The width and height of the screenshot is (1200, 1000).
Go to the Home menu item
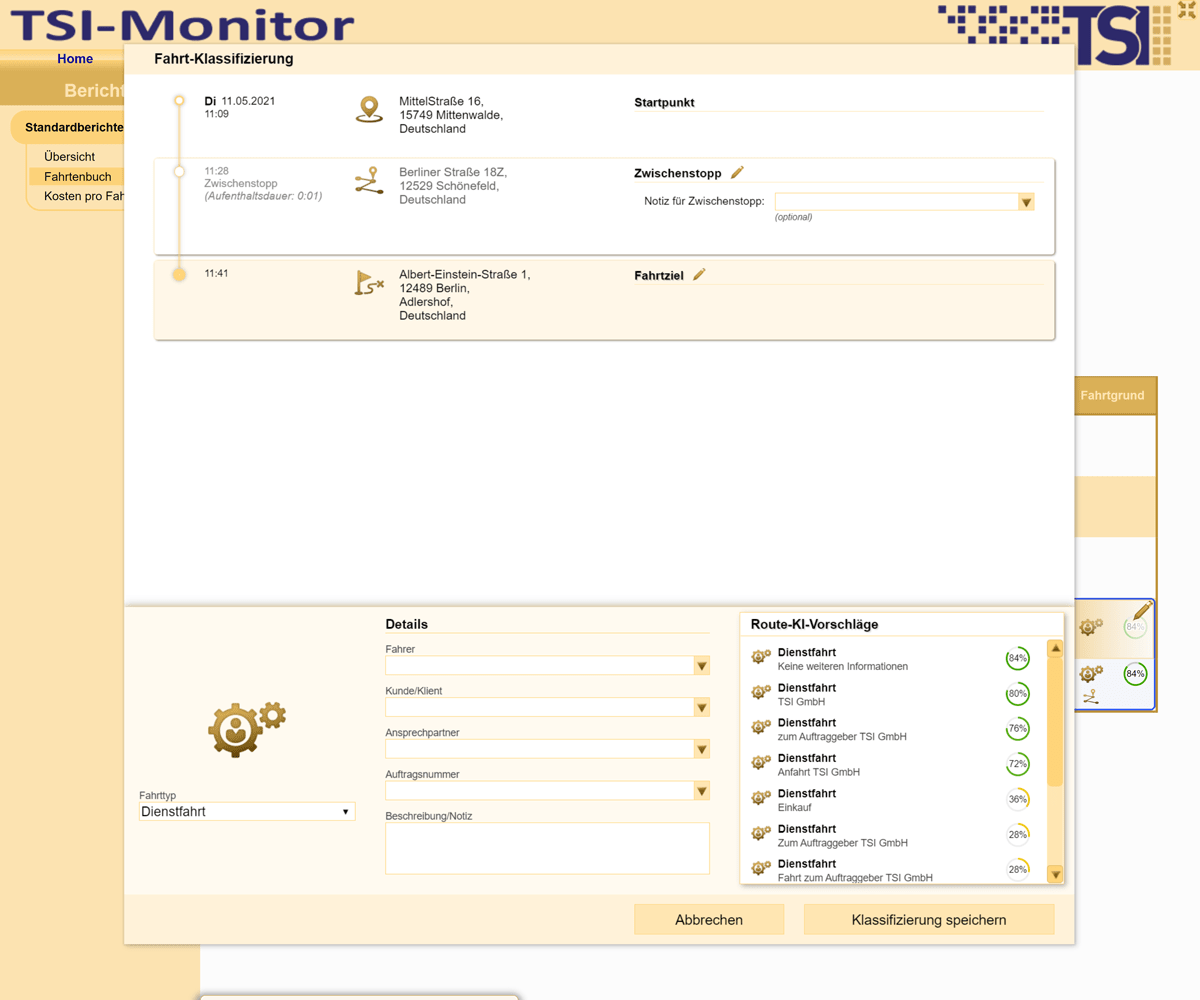click(x=75, y=59)
